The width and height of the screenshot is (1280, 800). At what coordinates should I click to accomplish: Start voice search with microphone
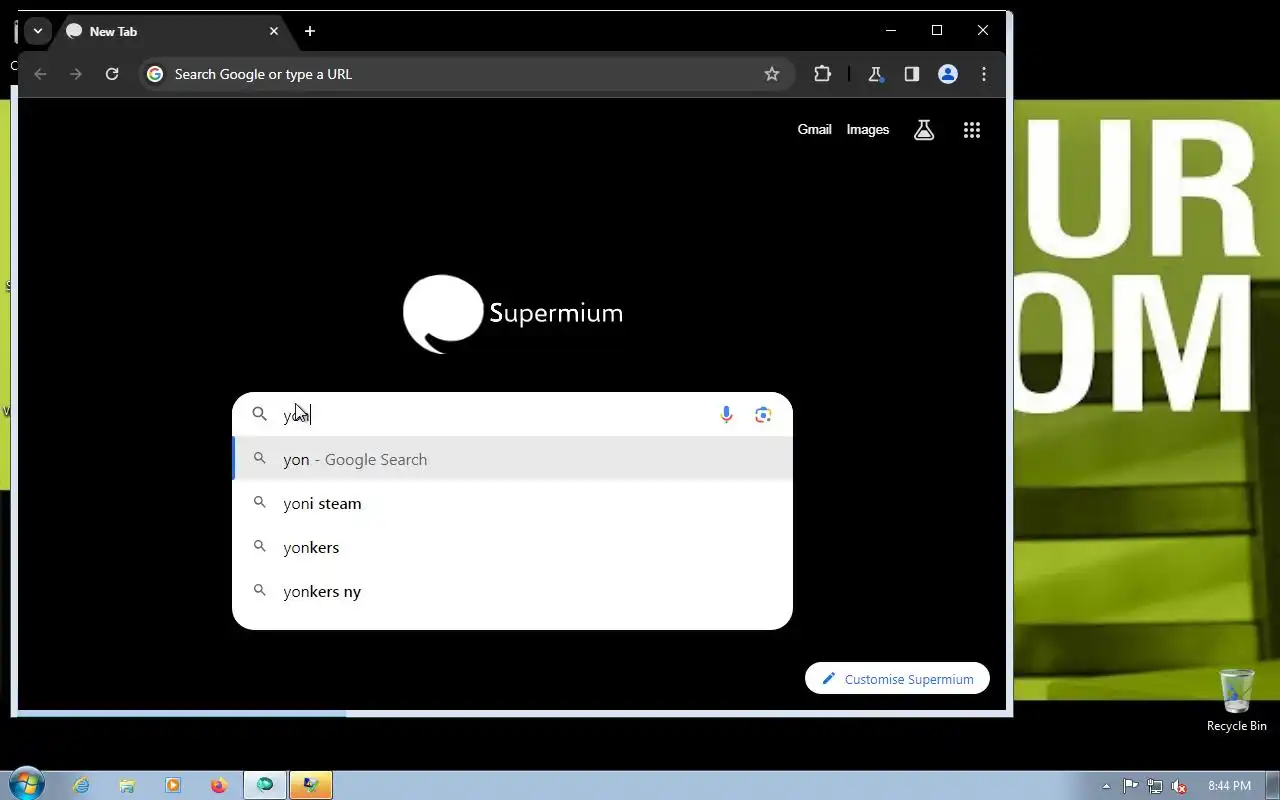(x=727, y=414)
